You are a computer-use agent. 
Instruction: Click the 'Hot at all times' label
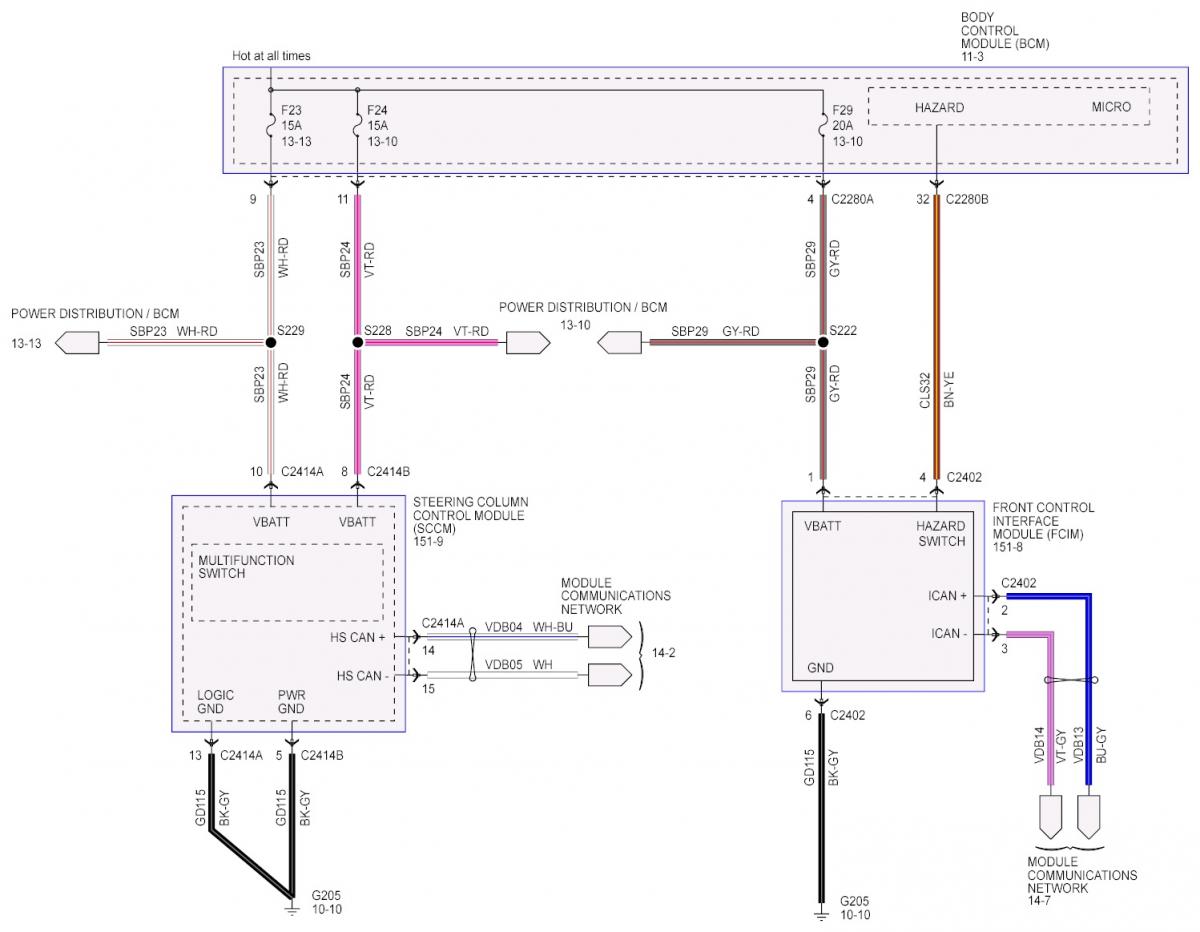[269, 56]
